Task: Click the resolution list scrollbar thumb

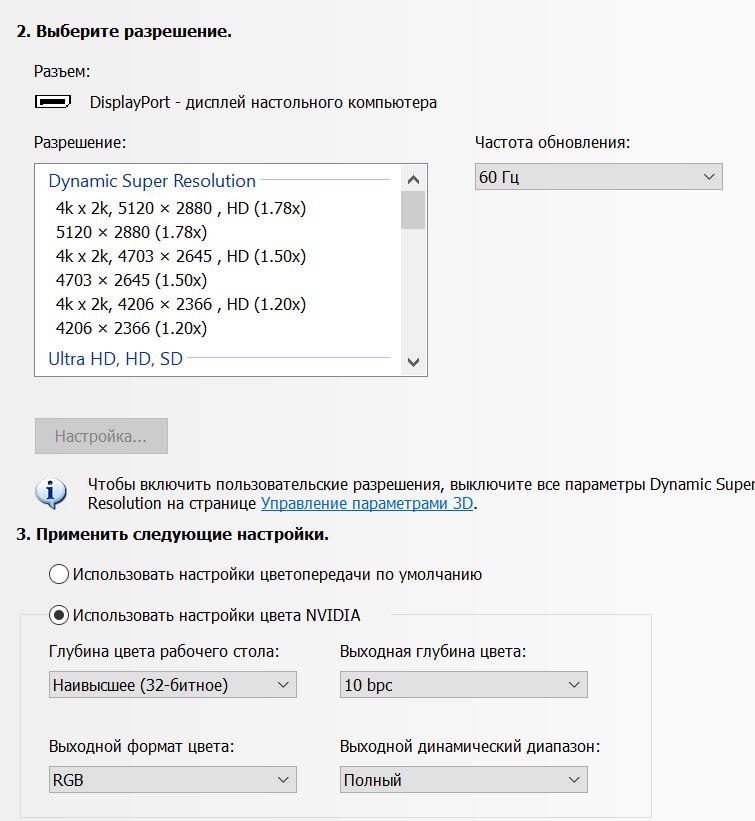Action: [x=413, y=210]
